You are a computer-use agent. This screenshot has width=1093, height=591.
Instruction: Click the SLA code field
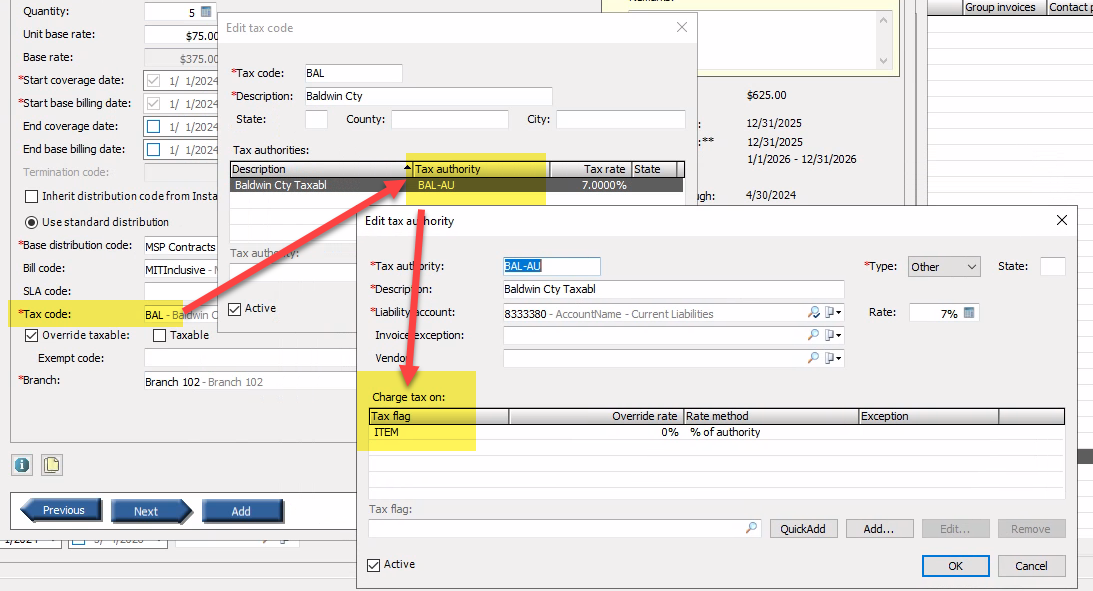(181, 291)
